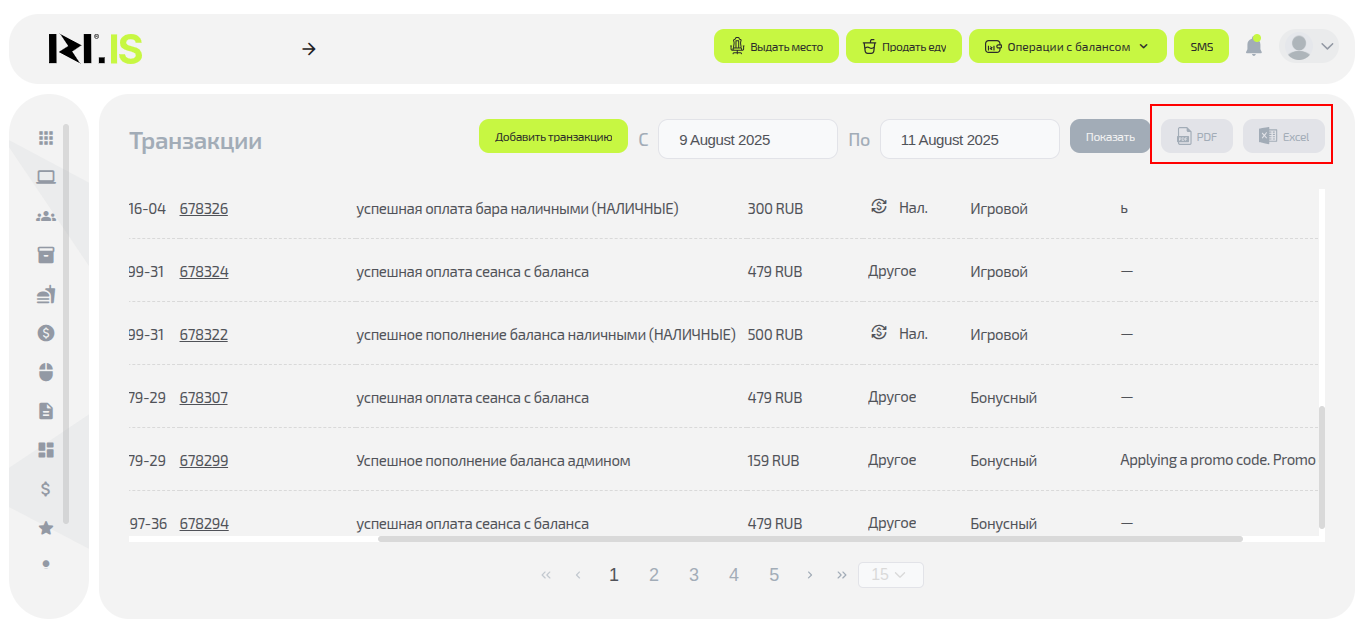Click the horizontal scrollbar under the table
Image resolution: width=1365 pixels, height=633 pixels.
point(810,539)
